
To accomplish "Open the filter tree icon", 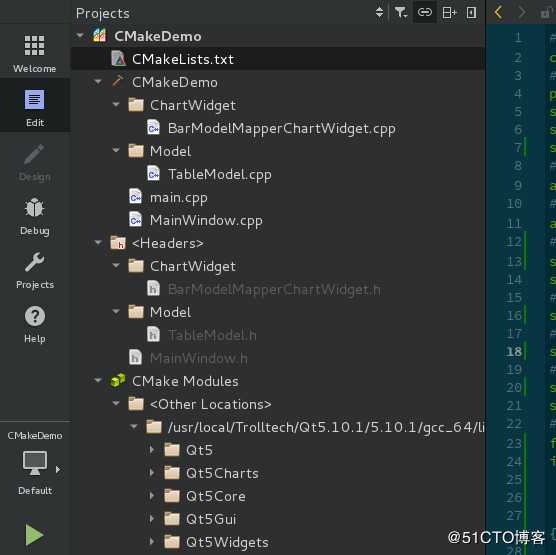I will (x=401, y=13).
